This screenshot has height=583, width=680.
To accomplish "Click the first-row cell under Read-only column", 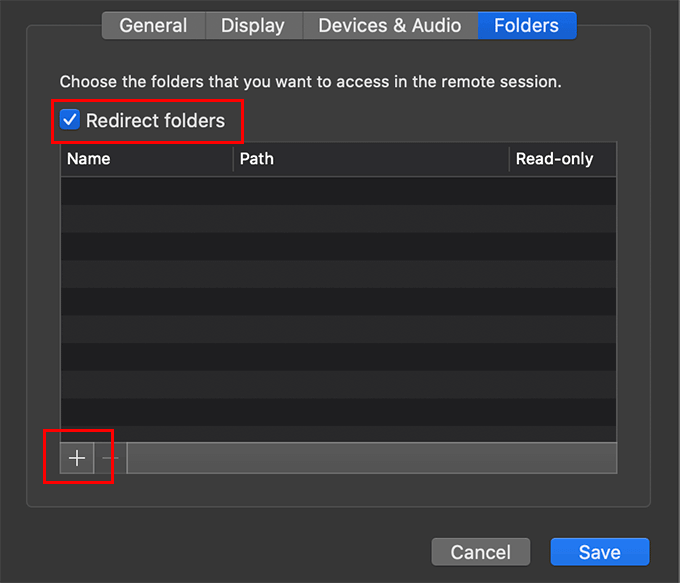I will click(562, 191).
